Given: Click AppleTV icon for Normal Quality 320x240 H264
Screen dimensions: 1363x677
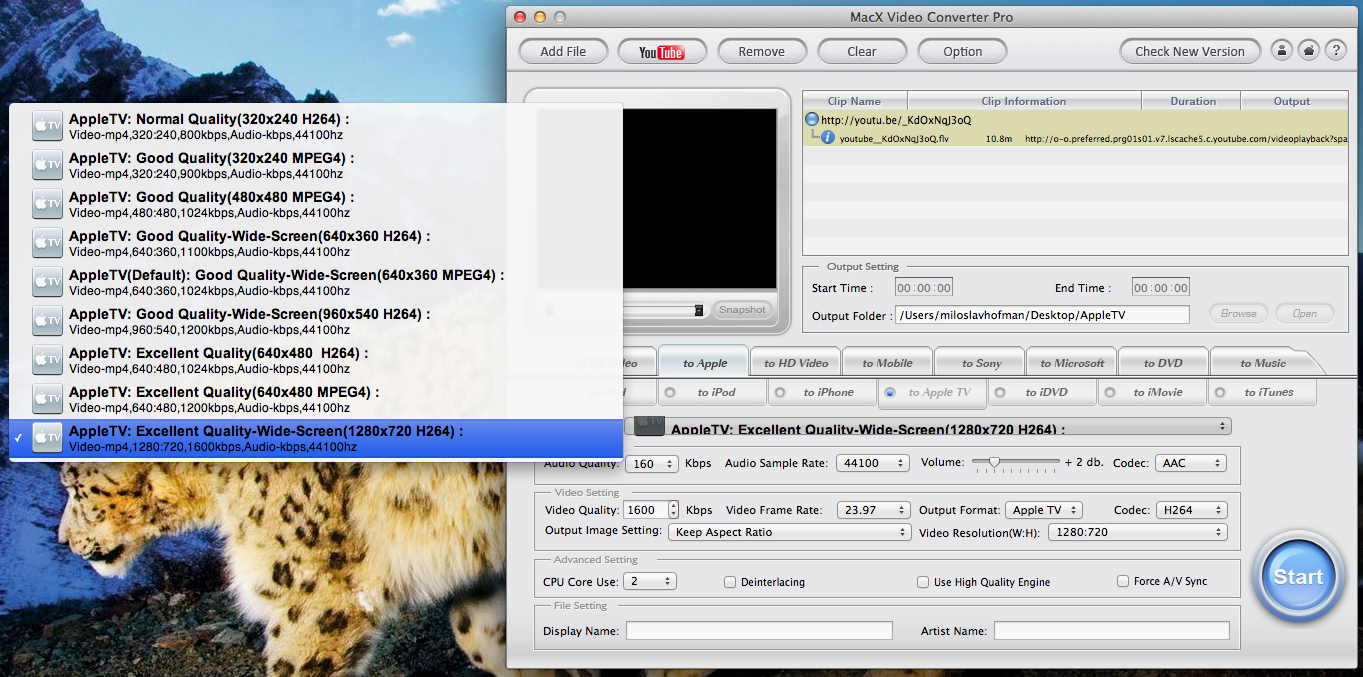Looking at the screenshot, I should (x=47, y=125).
